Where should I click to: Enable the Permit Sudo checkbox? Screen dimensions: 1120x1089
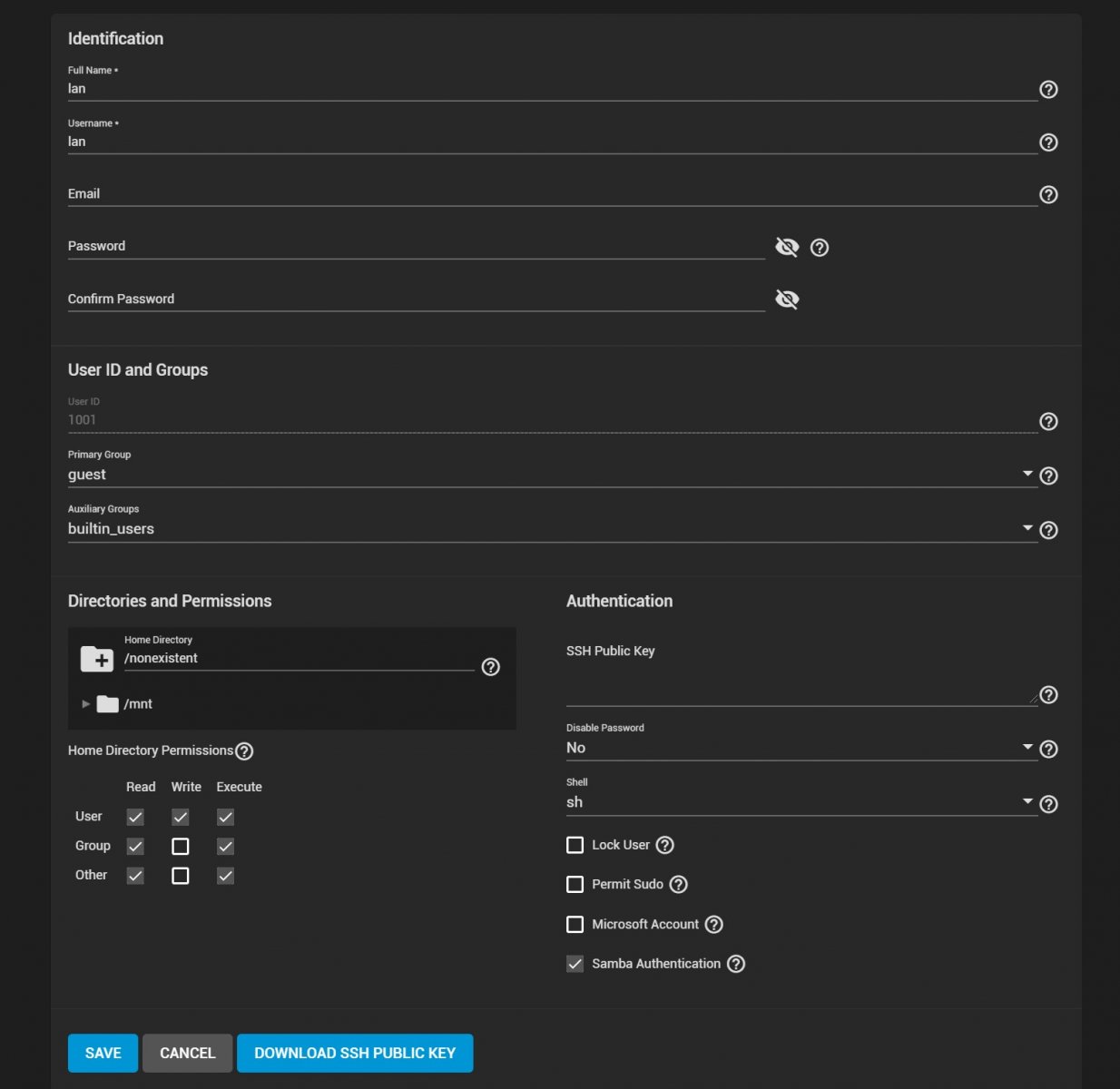(x=575, y=884)
